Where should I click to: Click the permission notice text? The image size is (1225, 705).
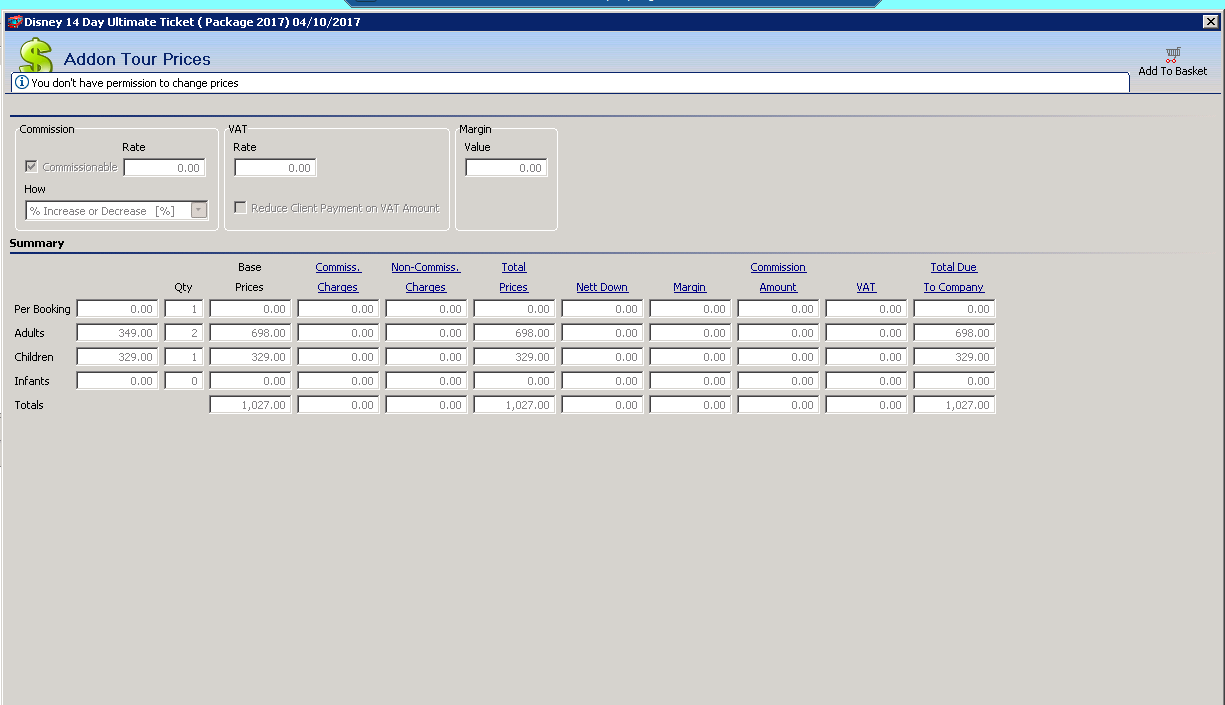click(x=135, y=83)
